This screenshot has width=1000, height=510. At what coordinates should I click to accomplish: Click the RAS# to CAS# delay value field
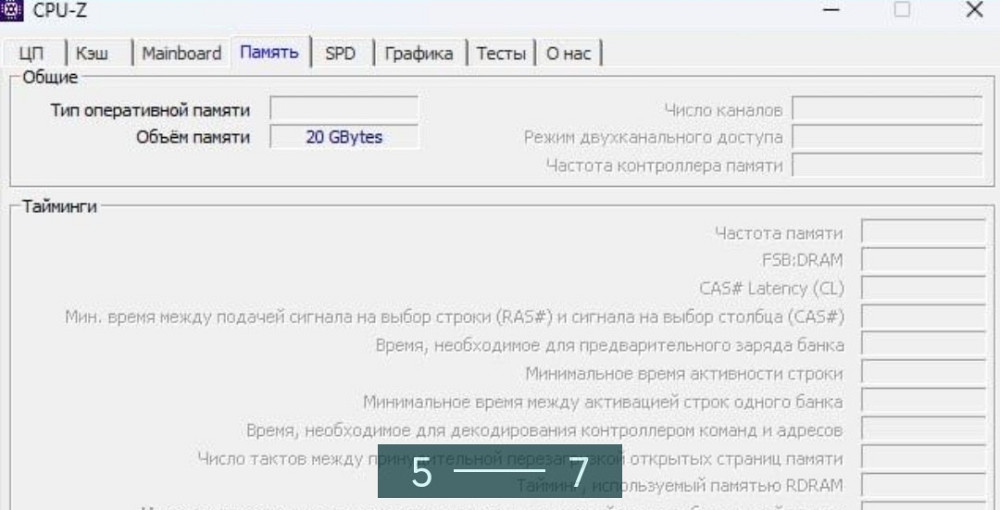coord(923,317)
